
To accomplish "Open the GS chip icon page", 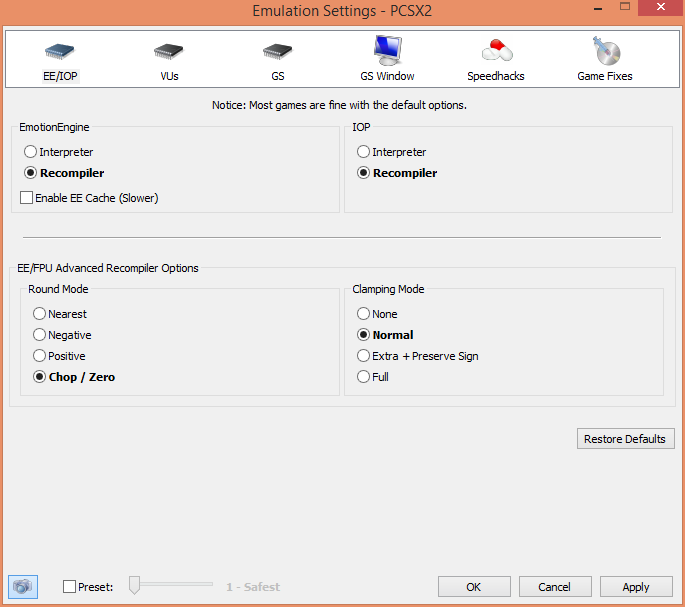I will [x=277, y=51].
